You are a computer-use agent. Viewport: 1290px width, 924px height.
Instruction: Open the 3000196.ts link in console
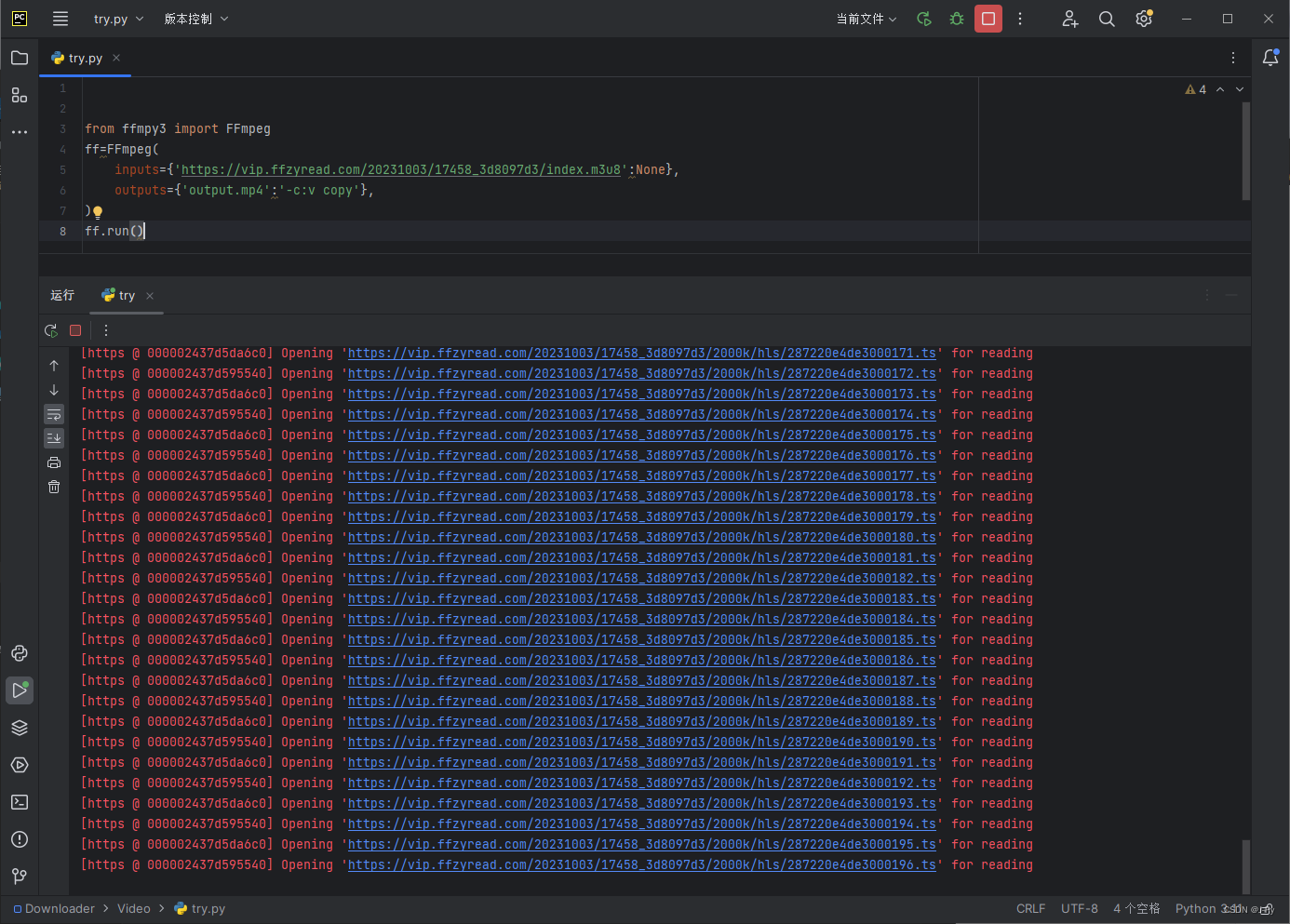[x=642, y=864]
